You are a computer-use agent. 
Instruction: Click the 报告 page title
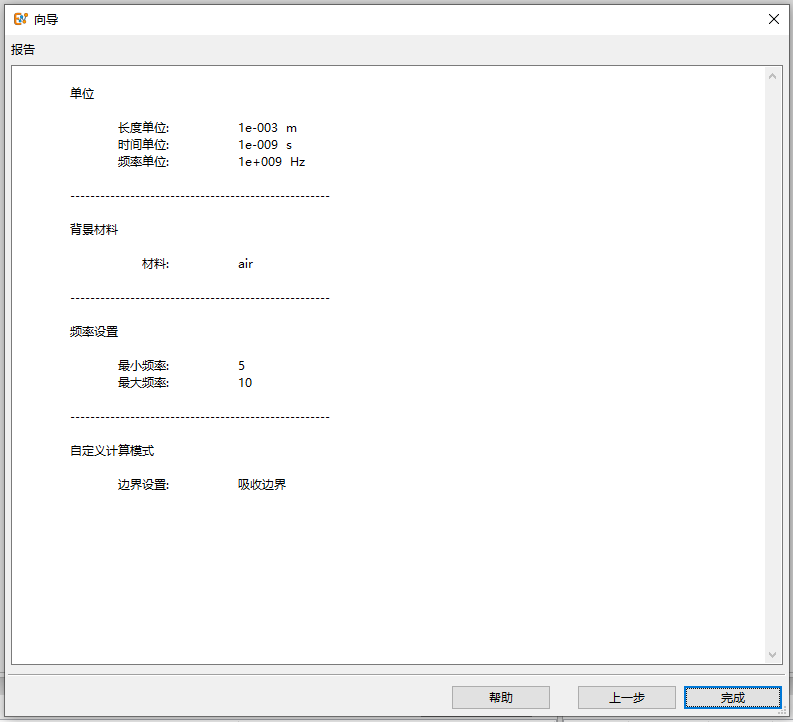23,50
